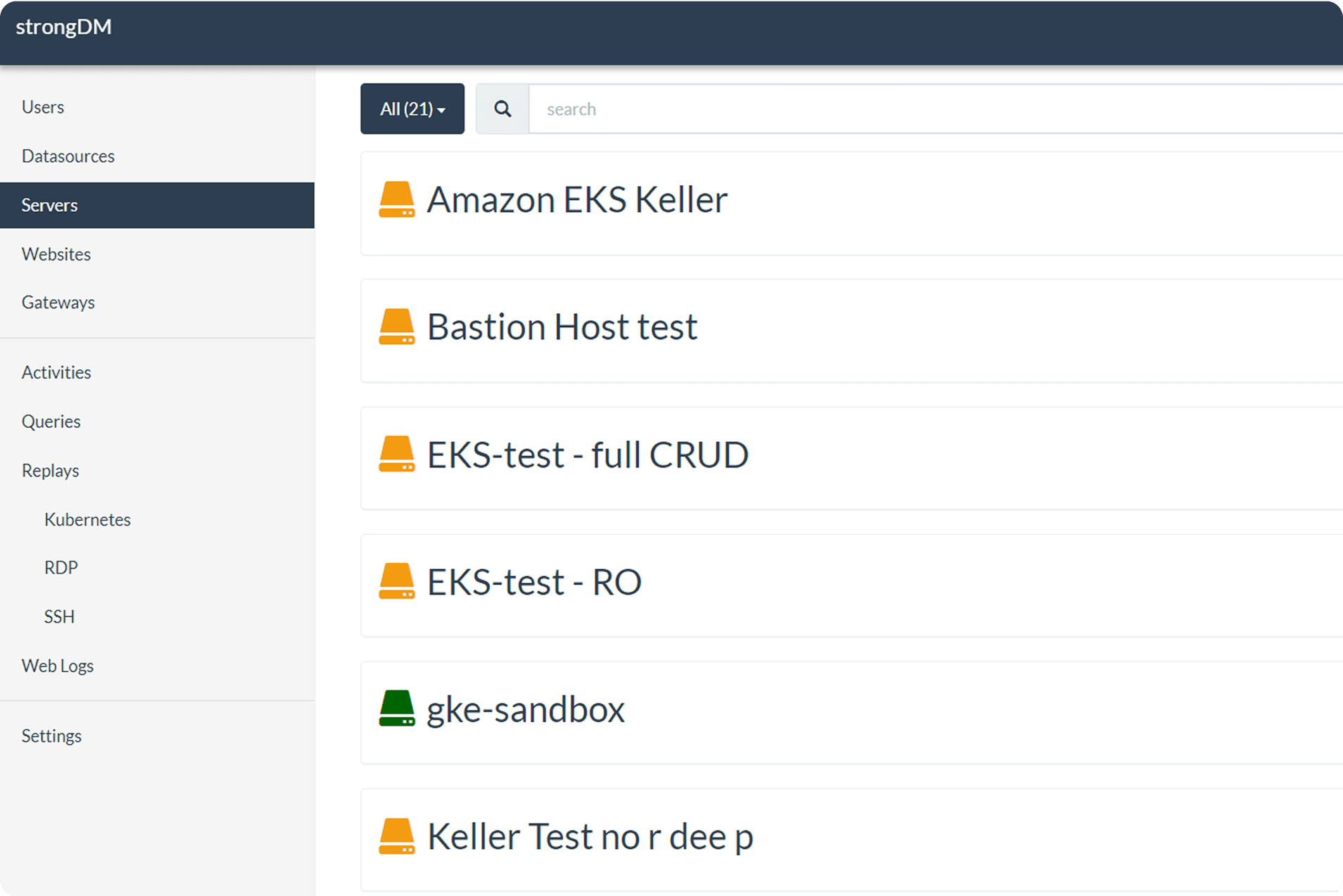Type in the server search field
The width and height of the screenshot is (1343, 896).
915,109
